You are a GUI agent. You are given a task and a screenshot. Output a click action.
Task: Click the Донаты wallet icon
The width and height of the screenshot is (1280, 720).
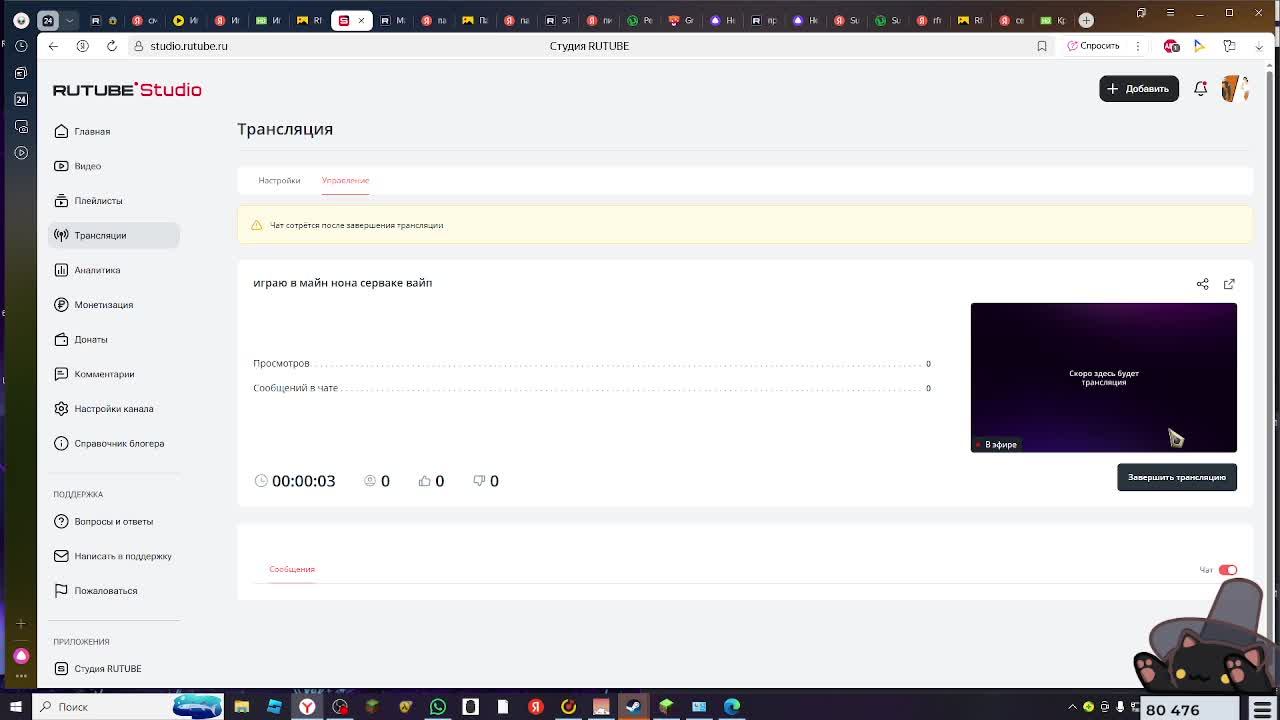pos(61,339)
